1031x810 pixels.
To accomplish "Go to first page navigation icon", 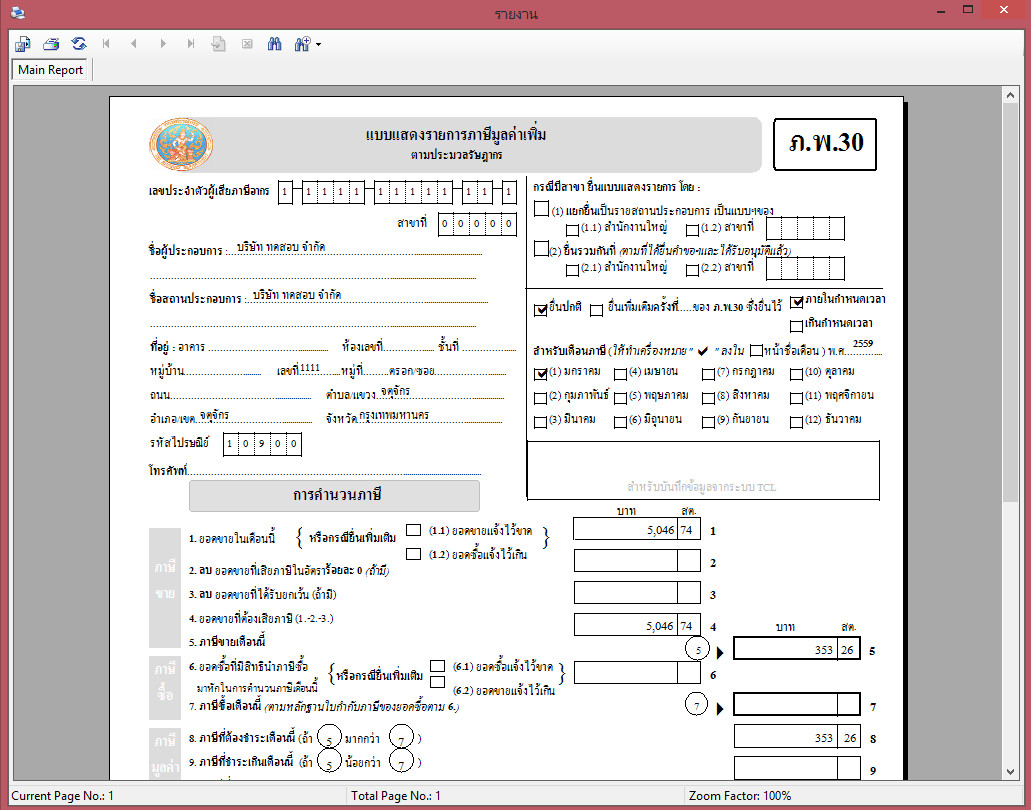I will (106, 44).
